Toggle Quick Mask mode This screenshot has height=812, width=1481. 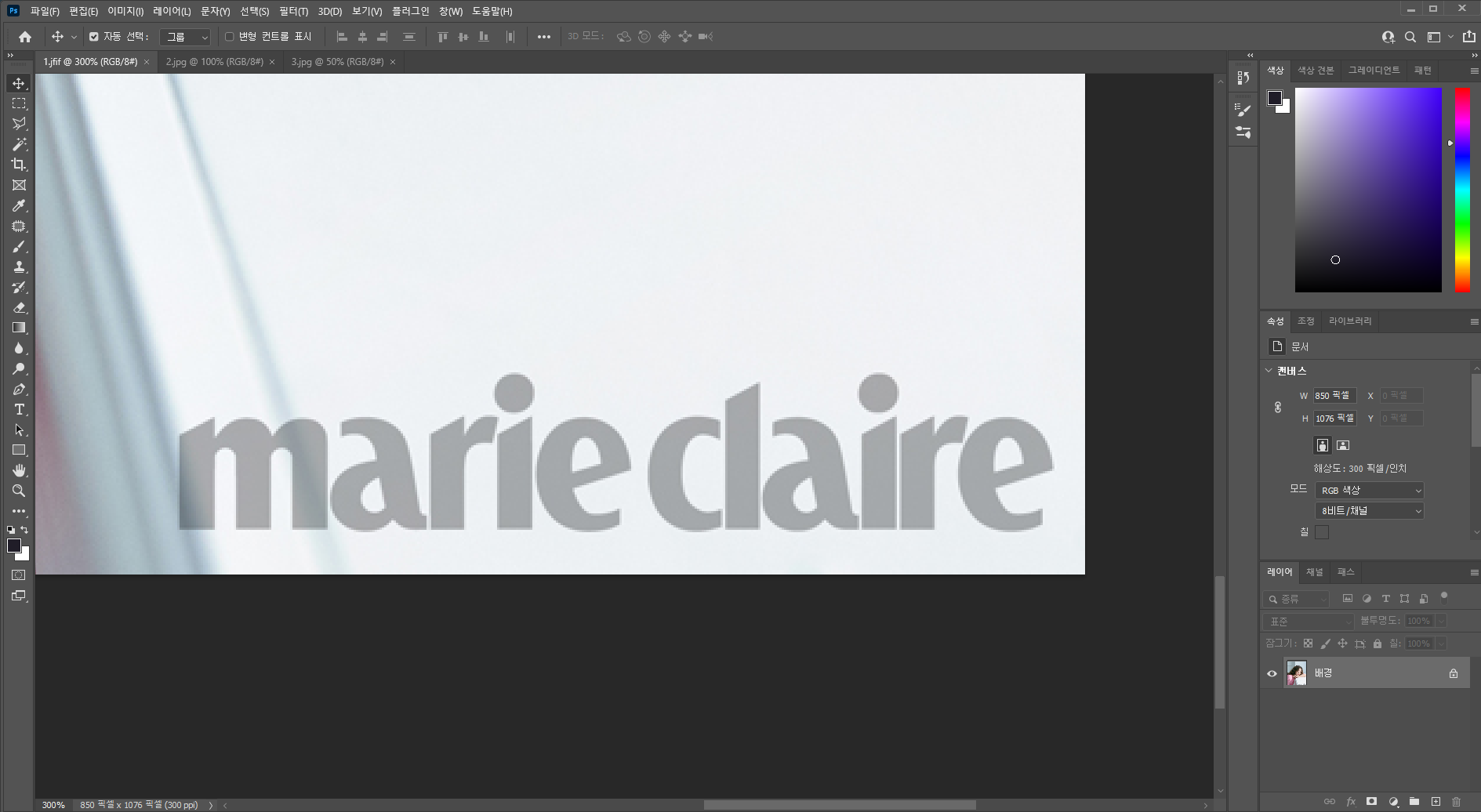[19, 575]
